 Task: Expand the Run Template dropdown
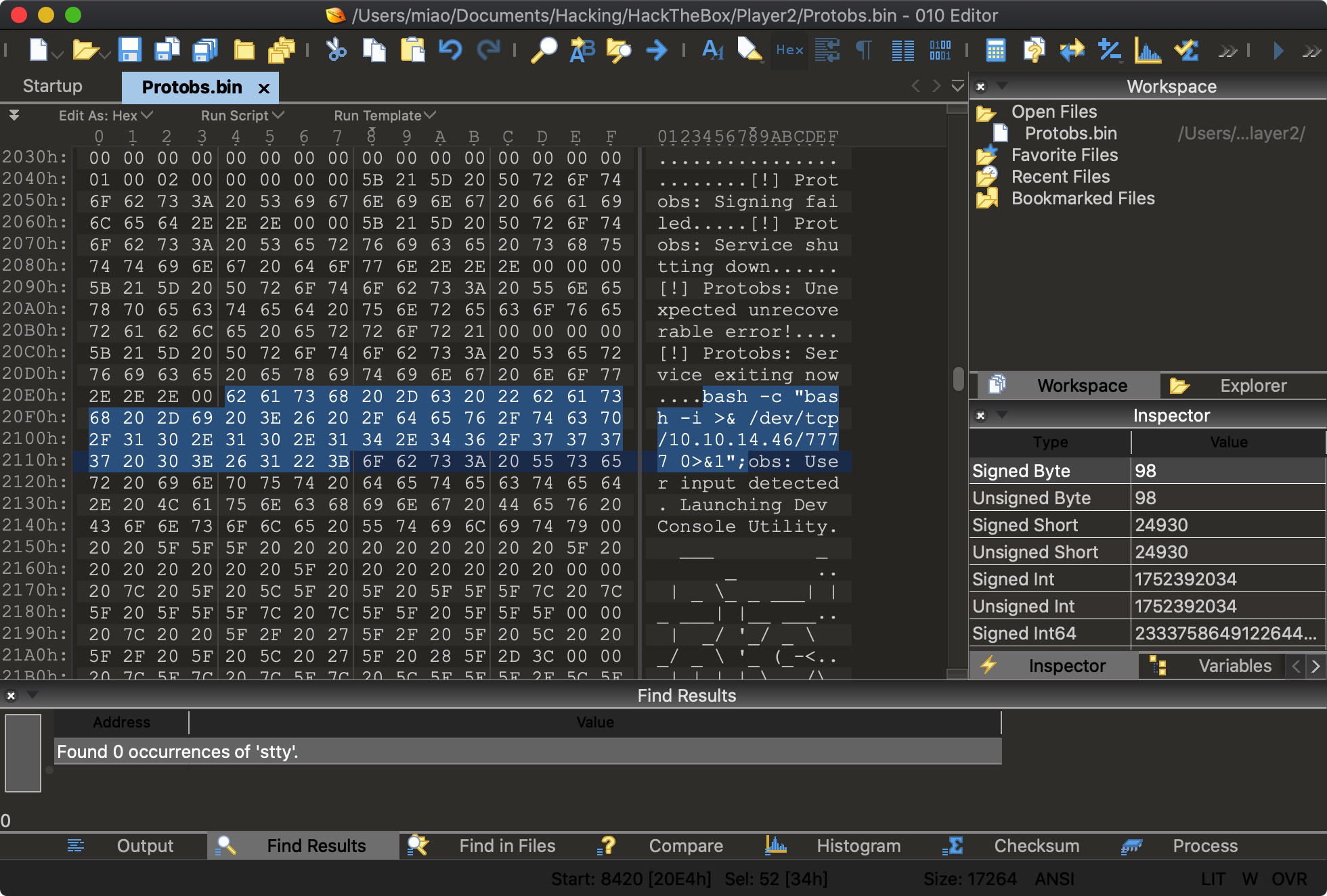[x=385, y=116]
